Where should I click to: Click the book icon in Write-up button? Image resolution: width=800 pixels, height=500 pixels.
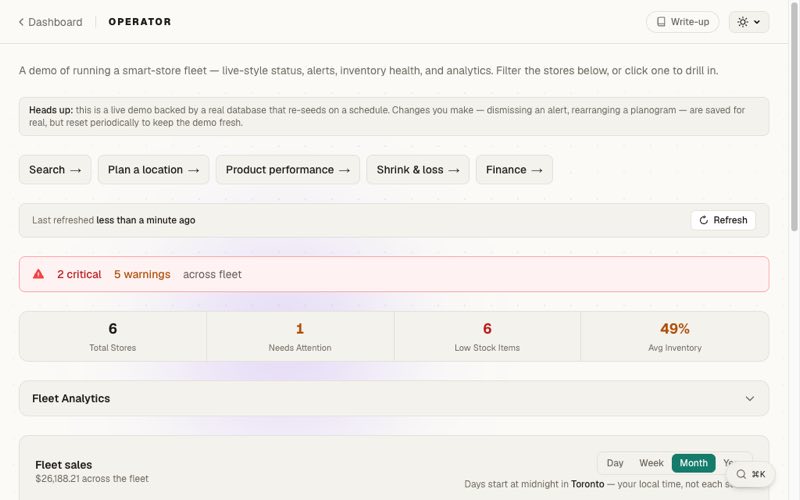click(x=661, y=22)
